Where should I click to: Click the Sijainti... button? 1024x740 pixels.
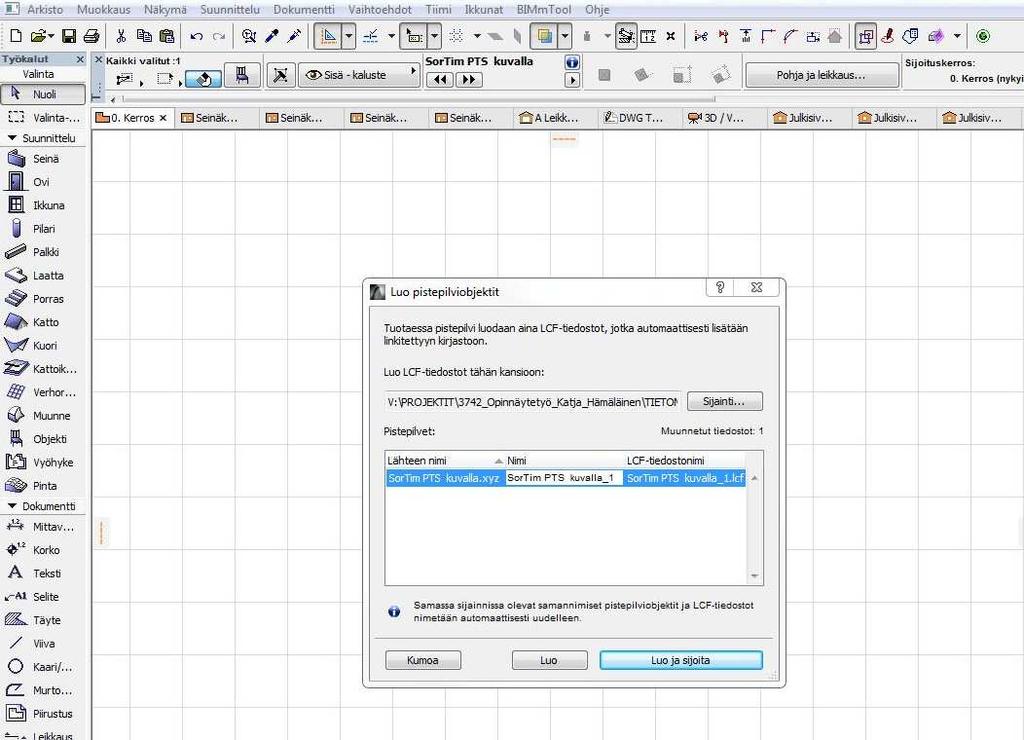[724, 401]
